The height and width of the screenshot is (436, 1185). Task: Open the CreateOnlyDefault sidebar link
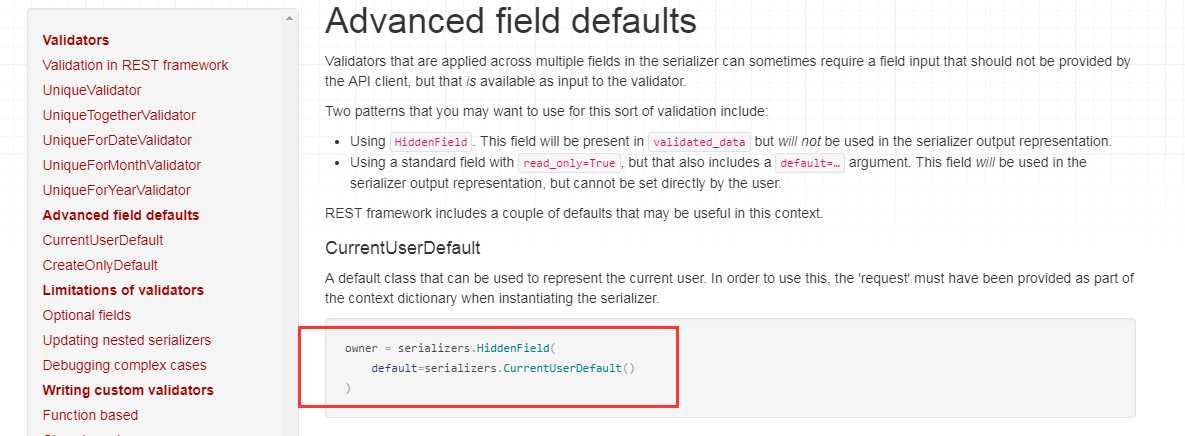(100, 264)
